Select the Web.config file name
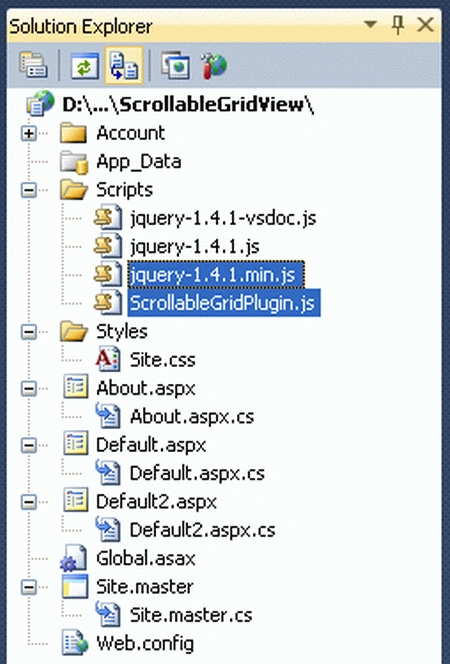 pyautogui.click(x=145, y=645)
